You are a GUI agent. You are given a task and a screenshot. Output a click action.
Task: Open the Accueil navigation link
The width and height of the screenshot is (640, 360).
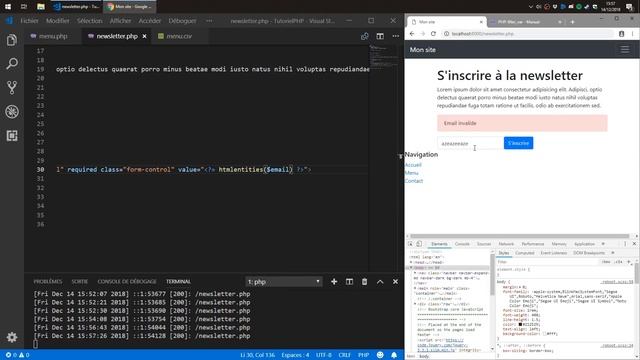[413, 165]
